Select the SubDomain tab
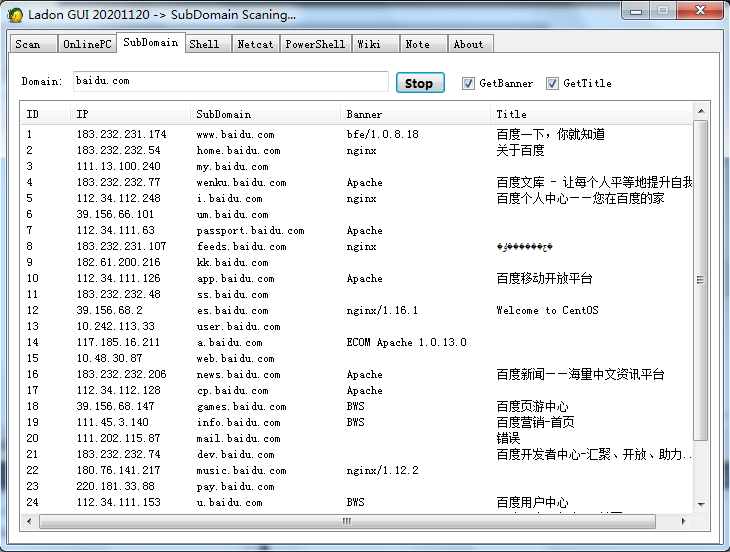This screenshot has height=552, width=730. click(x=151, y=43)
